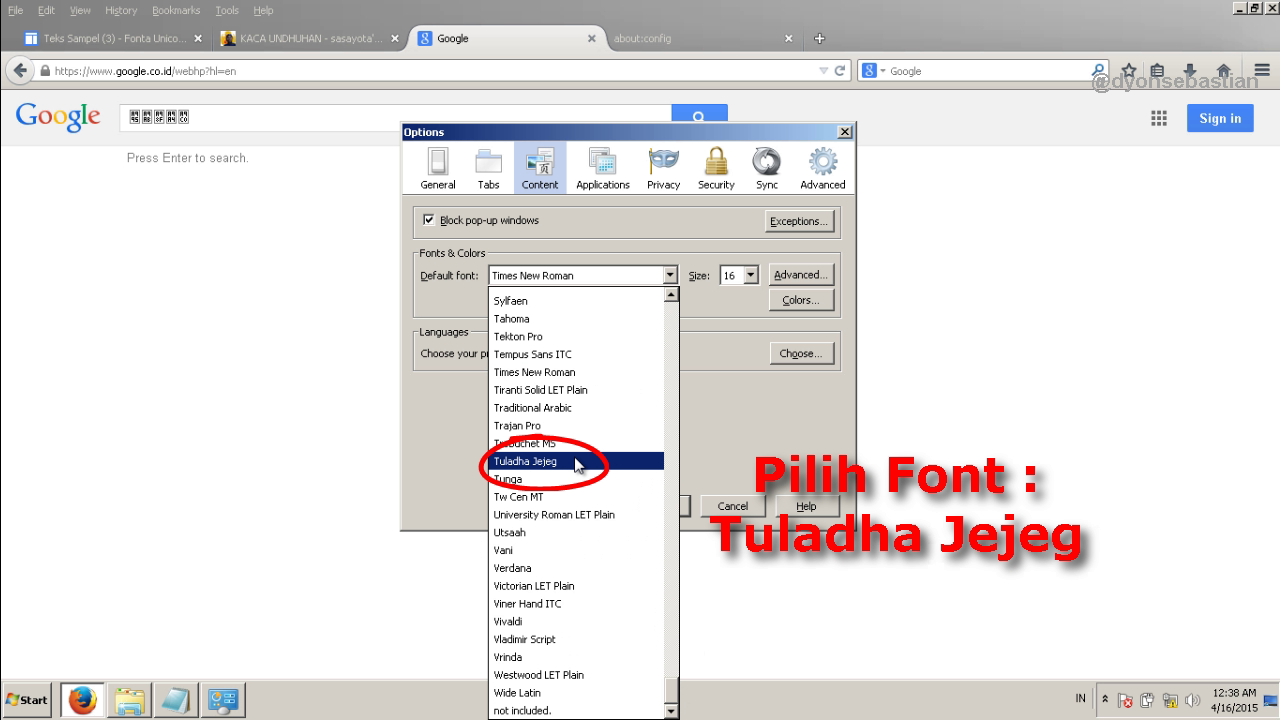The image size is (1280, 720).
Task: Show hidden tray icons
Action: click(x=1105, y=700)
